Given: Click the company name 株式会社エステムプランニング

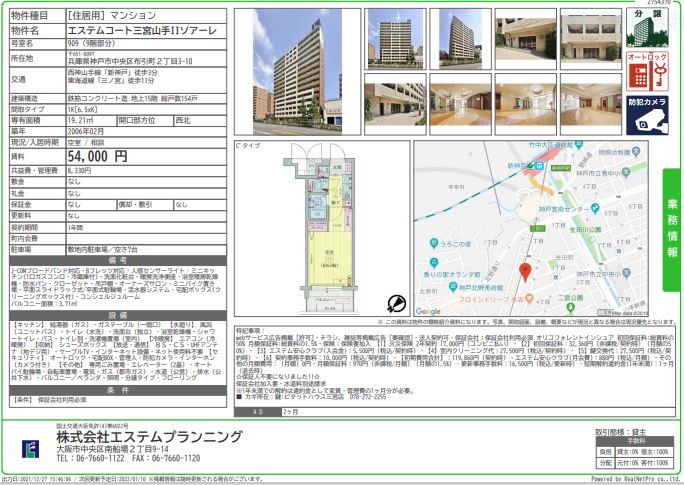Looking at the screenshot, I should [x=149, y=437].
